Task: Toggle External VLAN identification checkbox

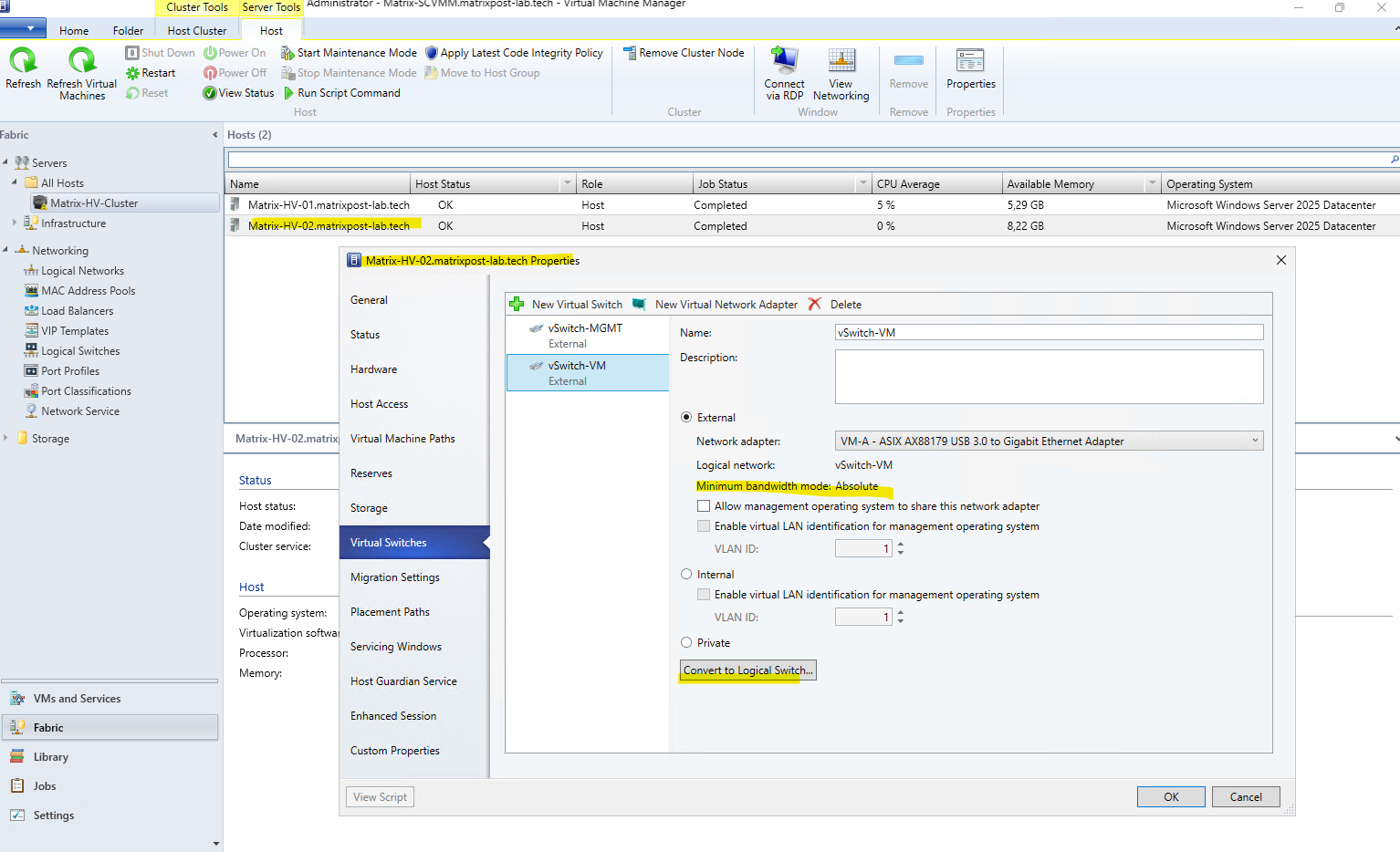Action: click(704, 525)
